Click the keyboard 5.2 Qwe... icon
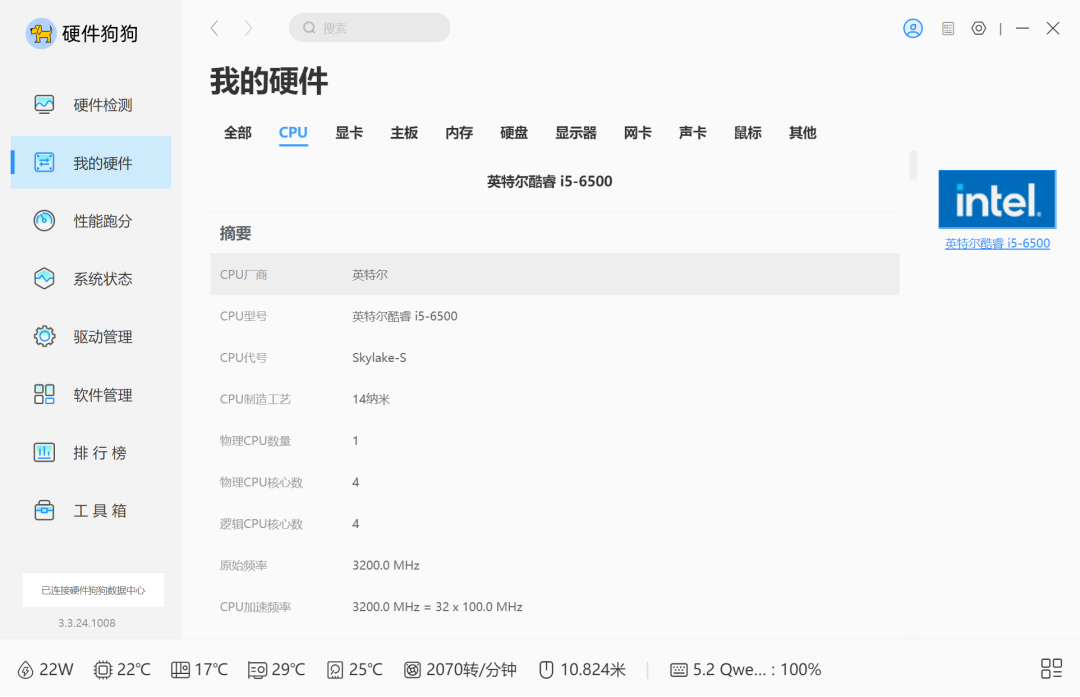Image resolution: width=1080 pixels, height=697 pixels. (678, 669)
